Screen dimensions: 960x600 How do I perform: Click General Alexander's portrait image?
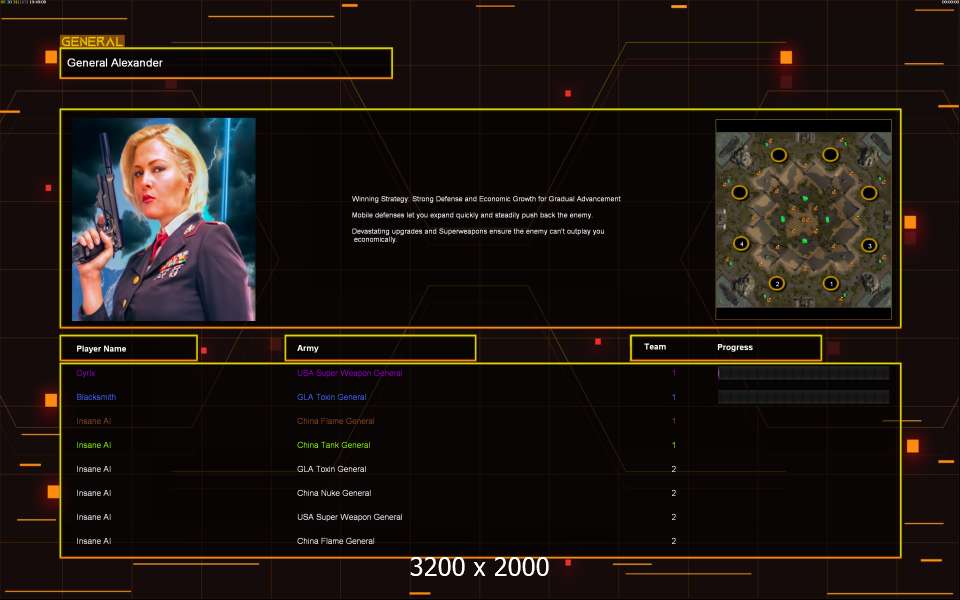click(x=164, y=219)
